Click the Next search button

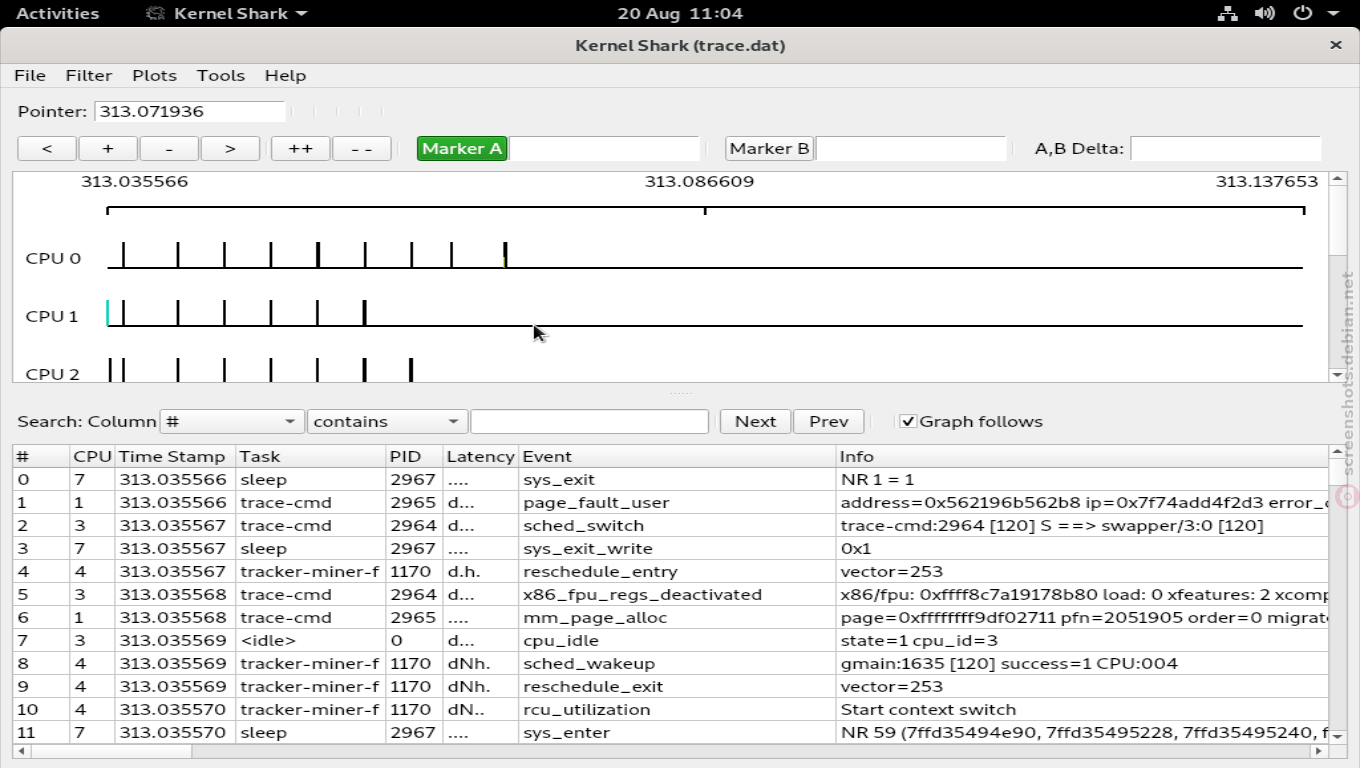[x=755, y=422]
